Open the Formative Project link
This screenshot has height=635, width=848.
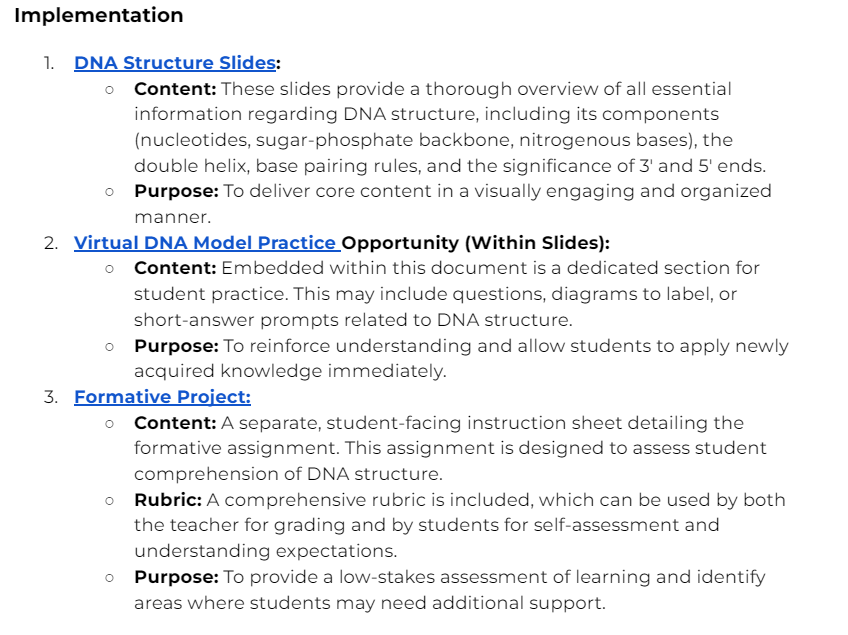point(162,397)
